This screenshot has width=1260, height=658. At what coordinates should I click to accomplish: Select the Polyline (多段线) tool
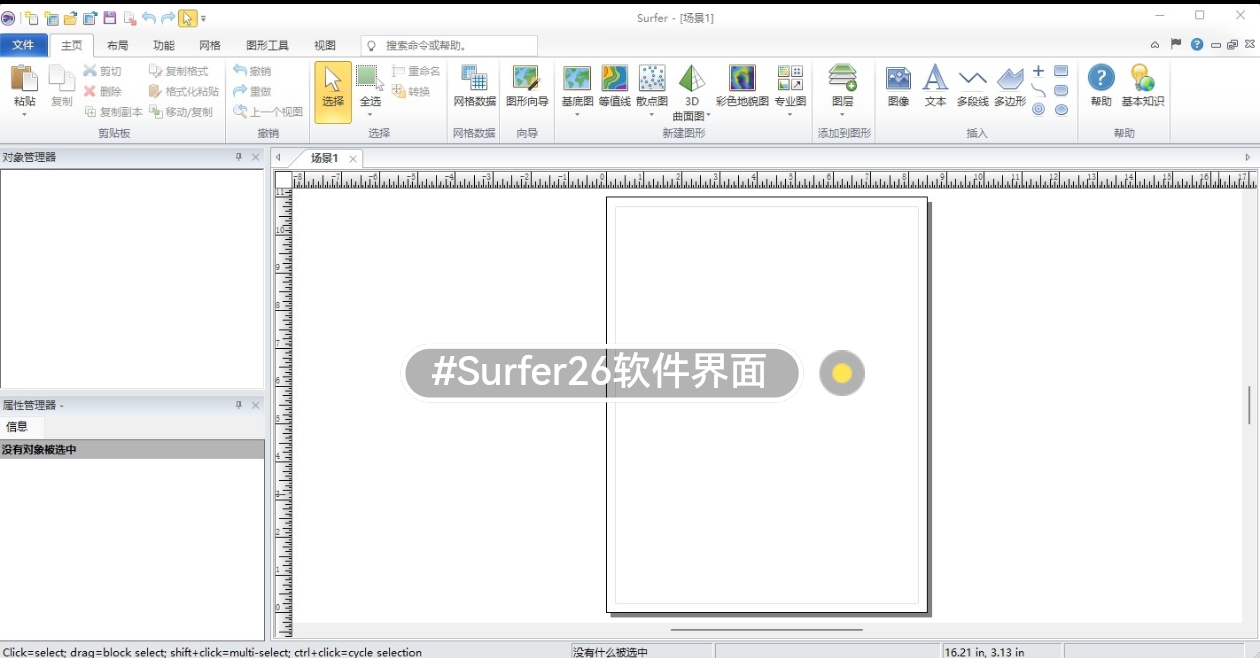[972, 86]
